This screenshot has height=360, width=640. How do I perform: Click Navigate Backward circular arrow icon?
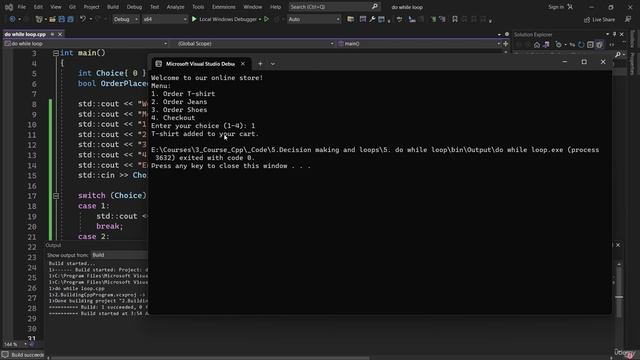pos(12,19)
